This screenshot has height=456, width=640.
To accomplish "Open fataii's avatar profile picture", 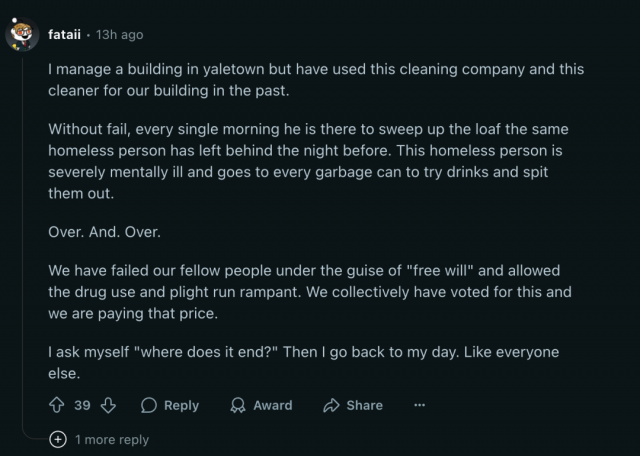I will pyautogui.click(x=22, y=35).
